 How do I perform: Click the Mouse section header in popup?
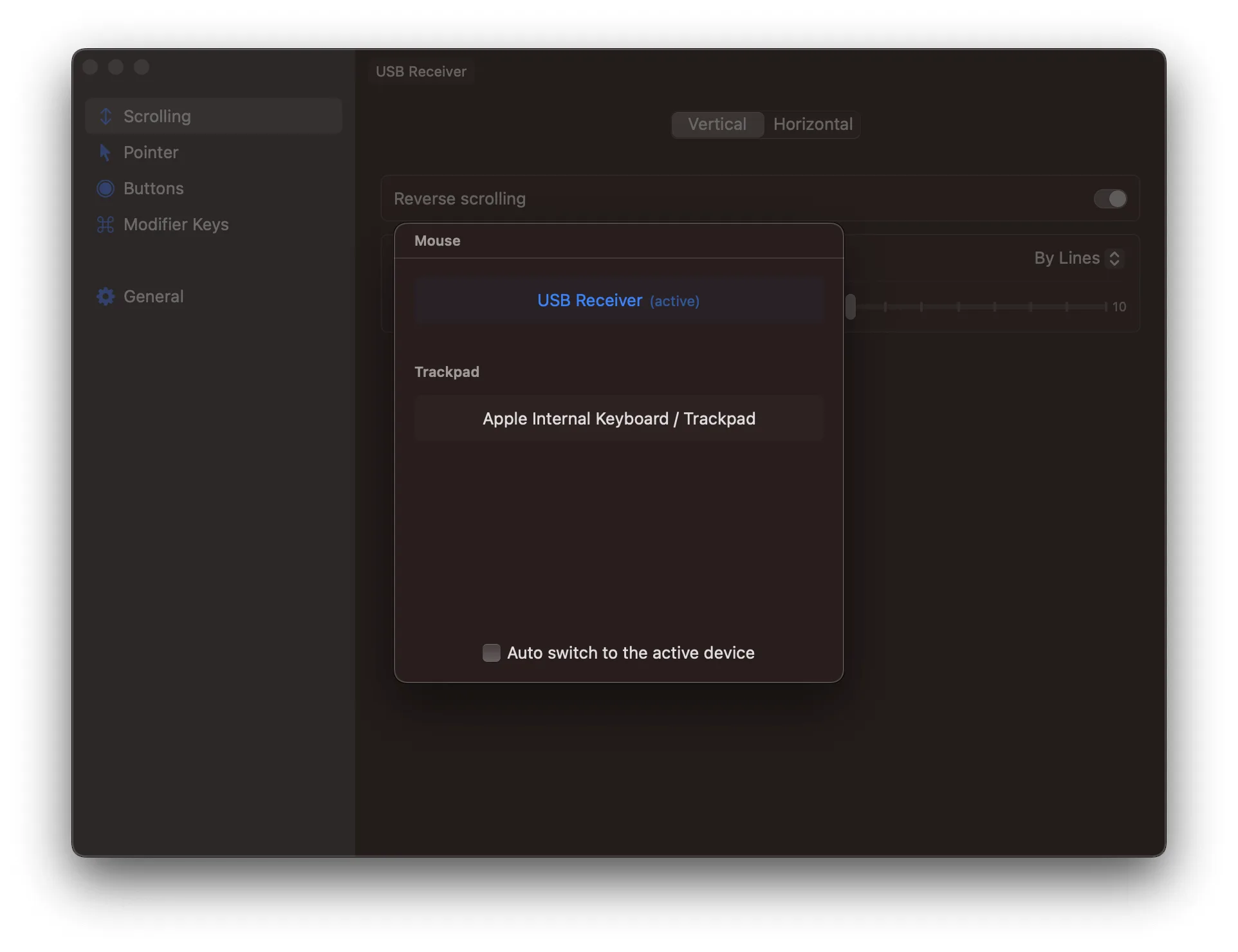(x=438, y=241)
